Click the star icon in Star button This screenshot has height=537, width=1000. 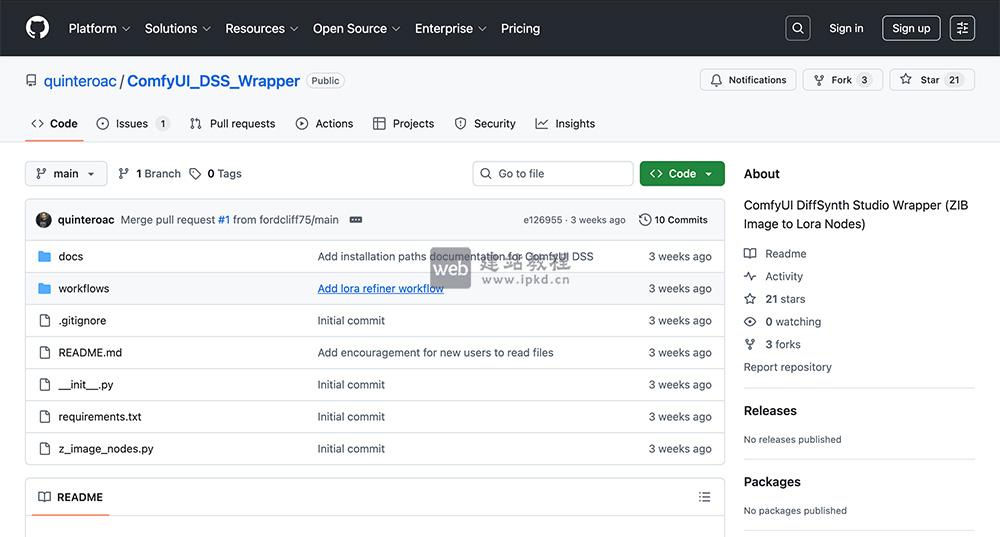point(906,80)
